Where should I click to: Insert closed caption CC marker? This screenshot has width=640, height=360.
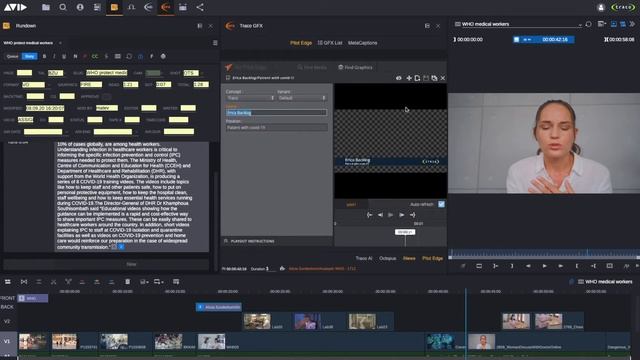[95, 56]
